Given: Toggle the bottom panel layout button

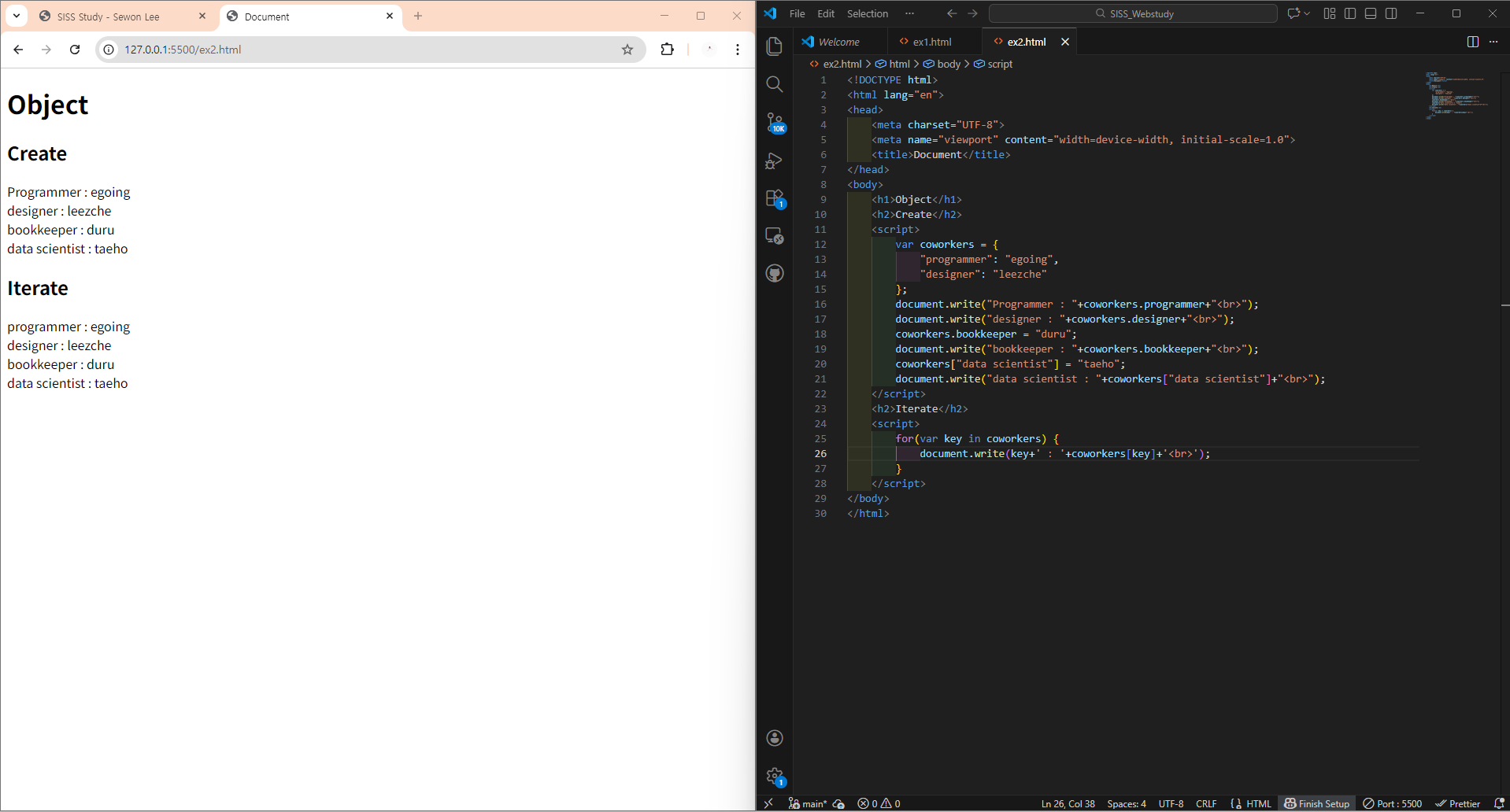Looking at the screenshot, I should coord(1371,13).
